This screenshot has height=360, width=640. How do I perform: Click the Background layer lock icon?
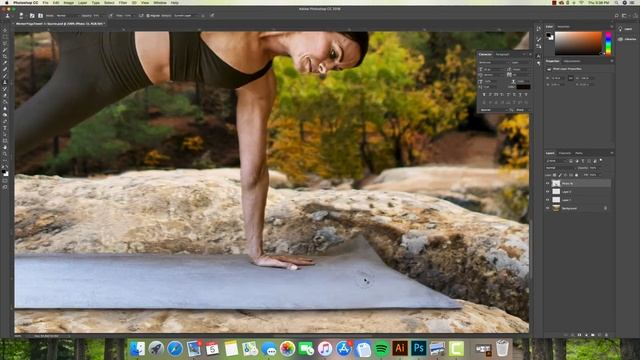[605, 208]
